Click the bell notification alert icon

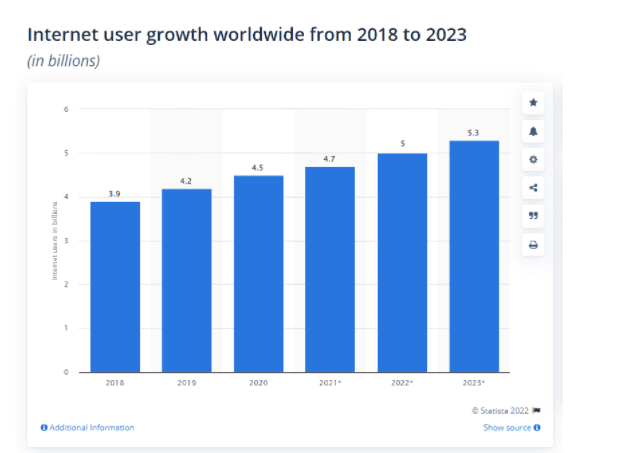(x=533, y=131)
